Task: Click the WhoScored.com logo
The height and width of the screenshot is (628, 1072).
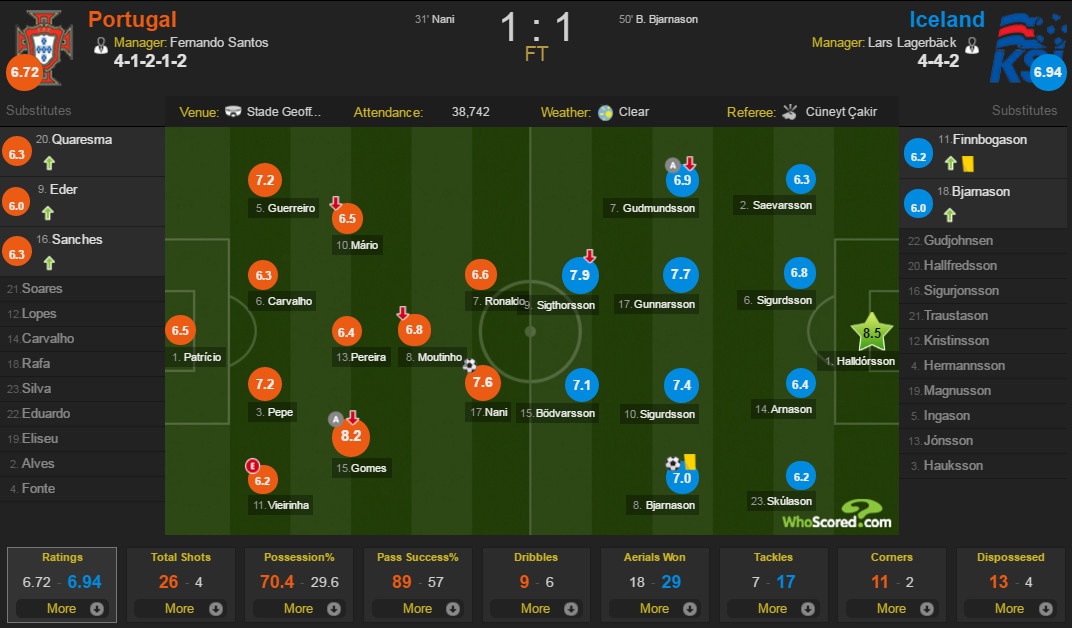Action: click(836, 514)
